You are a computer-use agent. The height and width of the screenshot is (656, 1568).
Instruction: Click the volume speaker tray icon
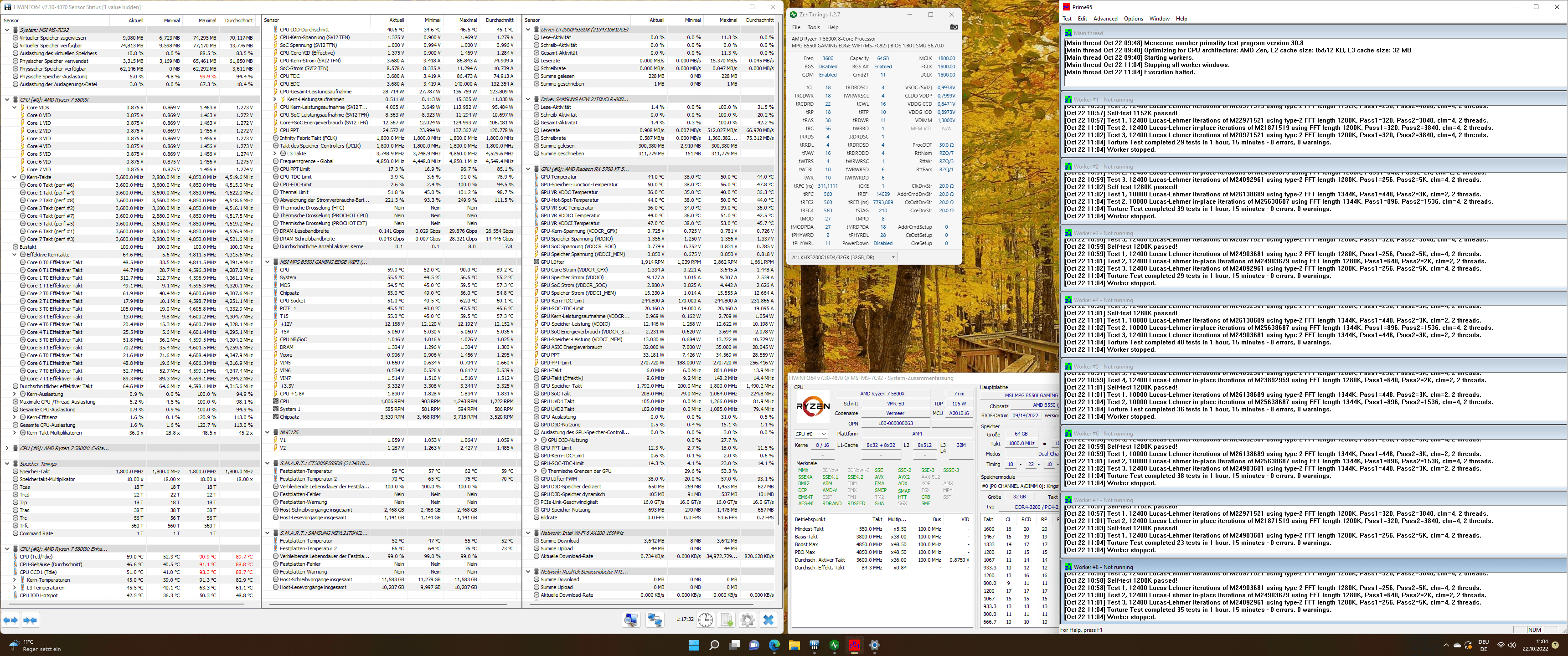(x=1512, y=645)
